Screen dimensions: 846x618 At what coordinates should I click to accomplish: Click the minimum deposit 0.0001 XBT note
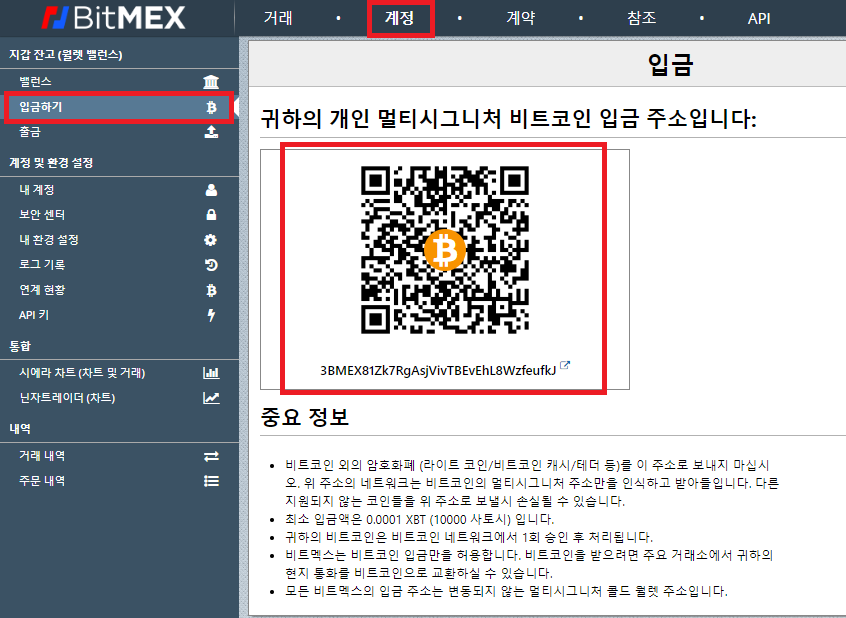[x=420, y=519]
